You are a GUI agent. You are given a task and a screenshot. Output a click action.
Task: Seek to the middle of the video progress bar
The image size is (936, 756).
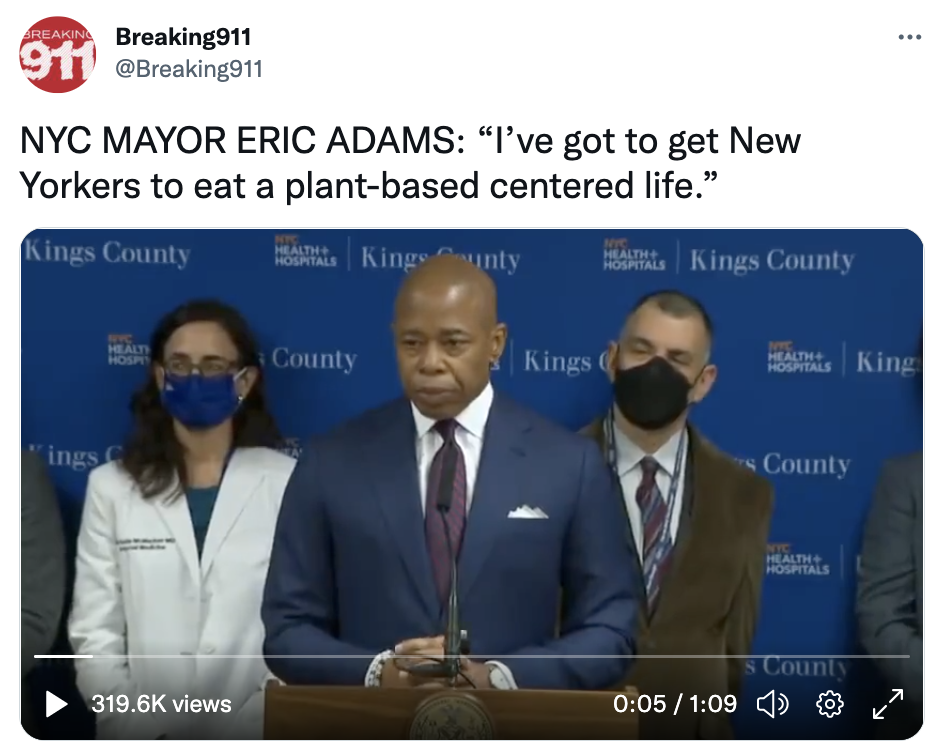472,656
